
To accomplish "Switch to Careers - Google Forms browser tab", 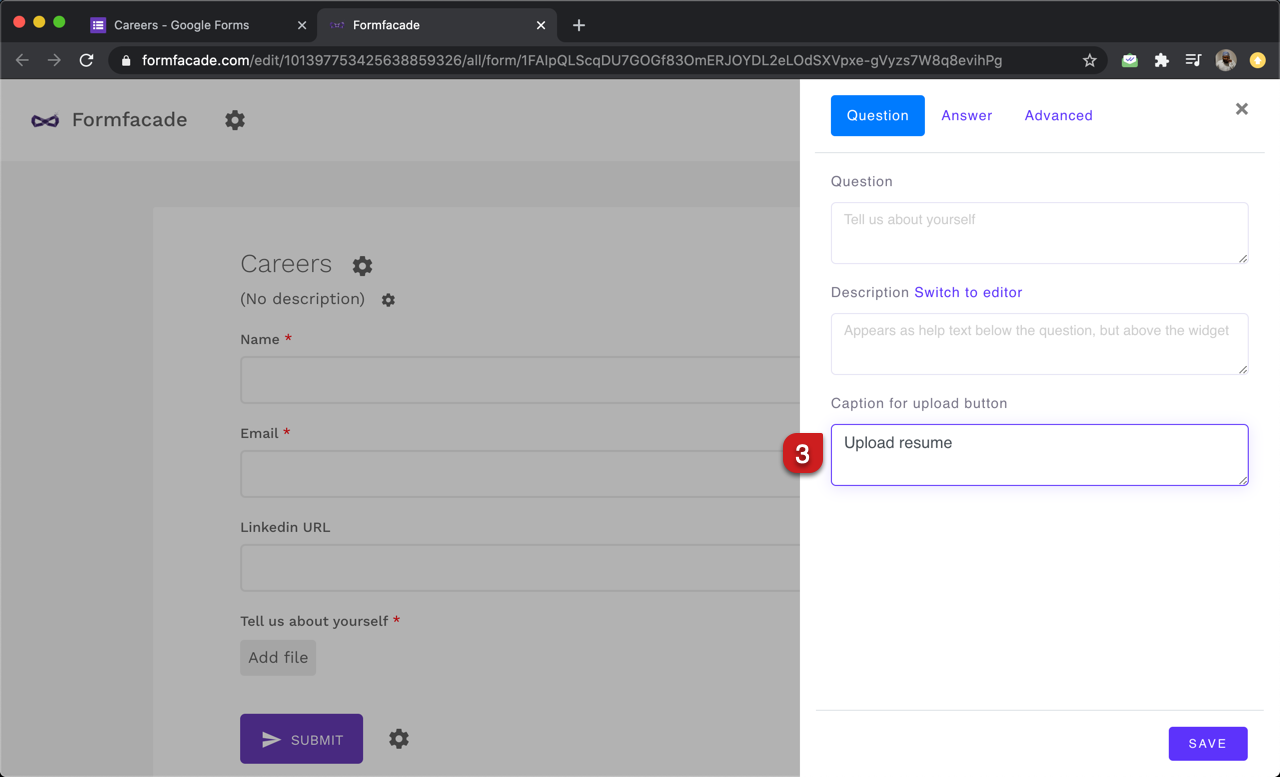I will coord(182,25).
